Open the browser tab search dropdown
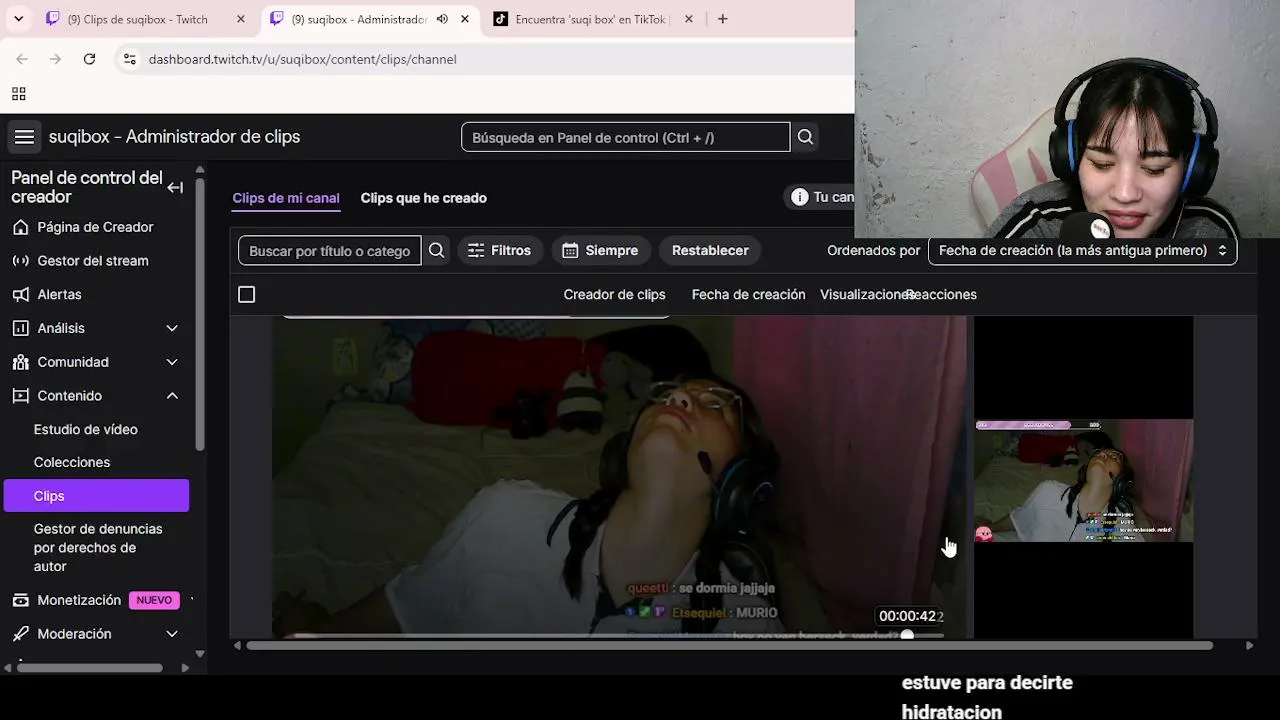The image size is (1280, 720). (x=18, y=19)
